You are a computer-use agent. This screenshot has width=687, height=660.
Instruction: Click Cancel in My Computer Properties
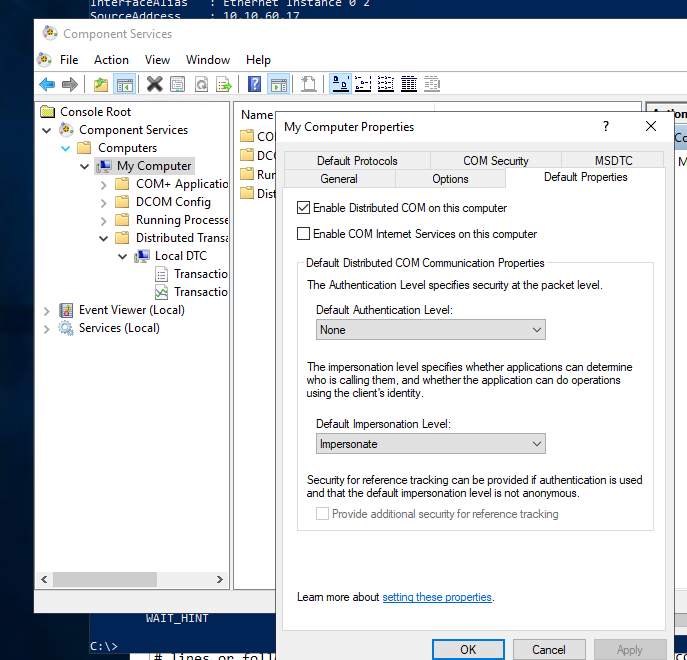[549, 649]
